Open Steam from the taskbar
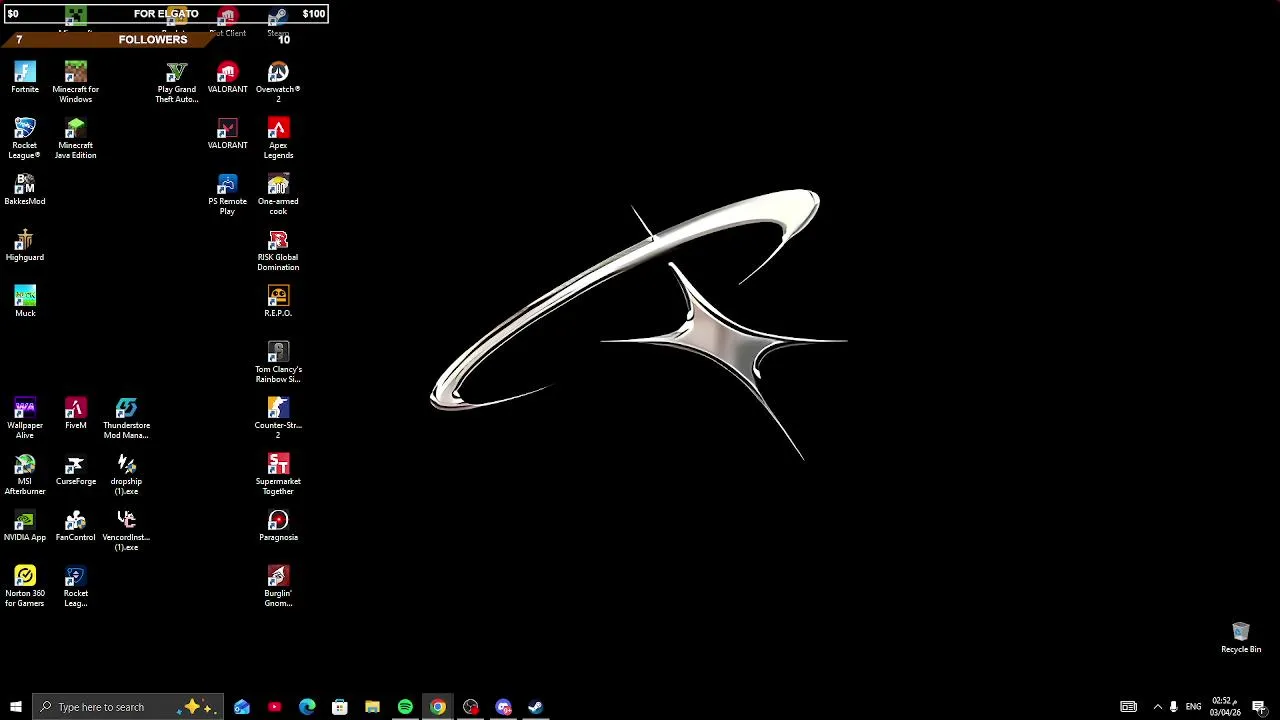 536,707
